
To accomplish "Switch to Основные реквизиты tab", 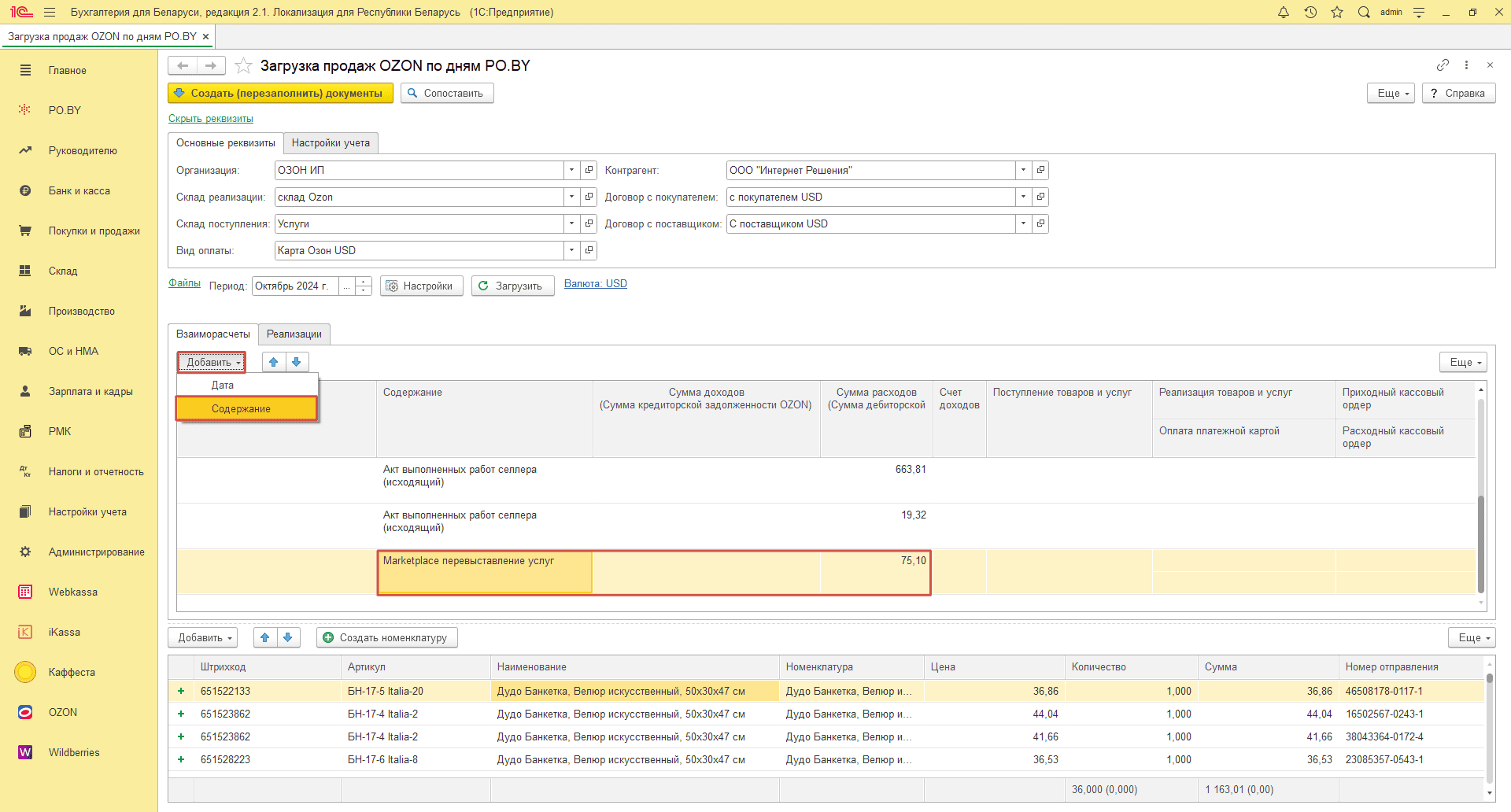I will [x=226, y=142].
